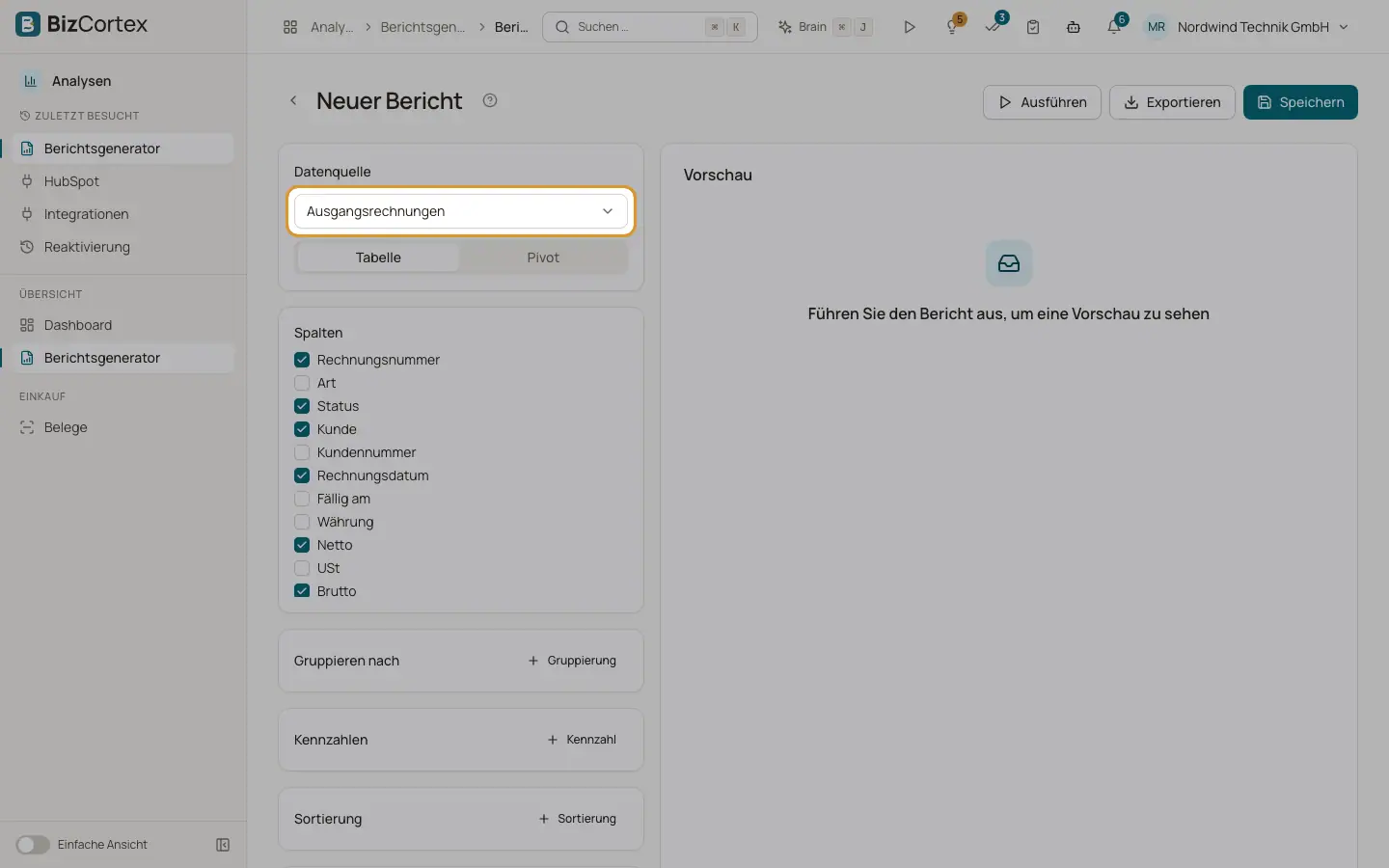Open the lightbulb suggestions with badge 5
1389x868 pixels.
tap(953, 27)
